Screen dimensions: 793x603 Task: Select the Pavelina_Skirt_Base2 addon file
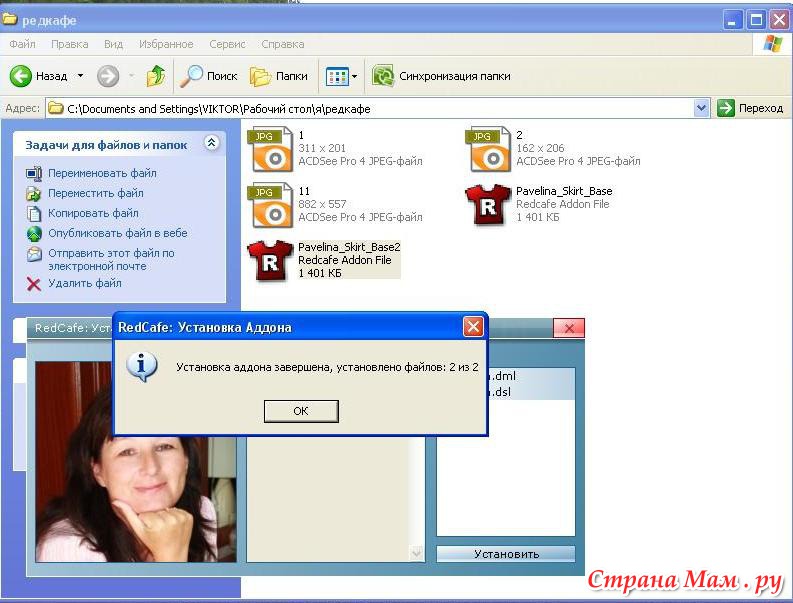tap(270, 260)
